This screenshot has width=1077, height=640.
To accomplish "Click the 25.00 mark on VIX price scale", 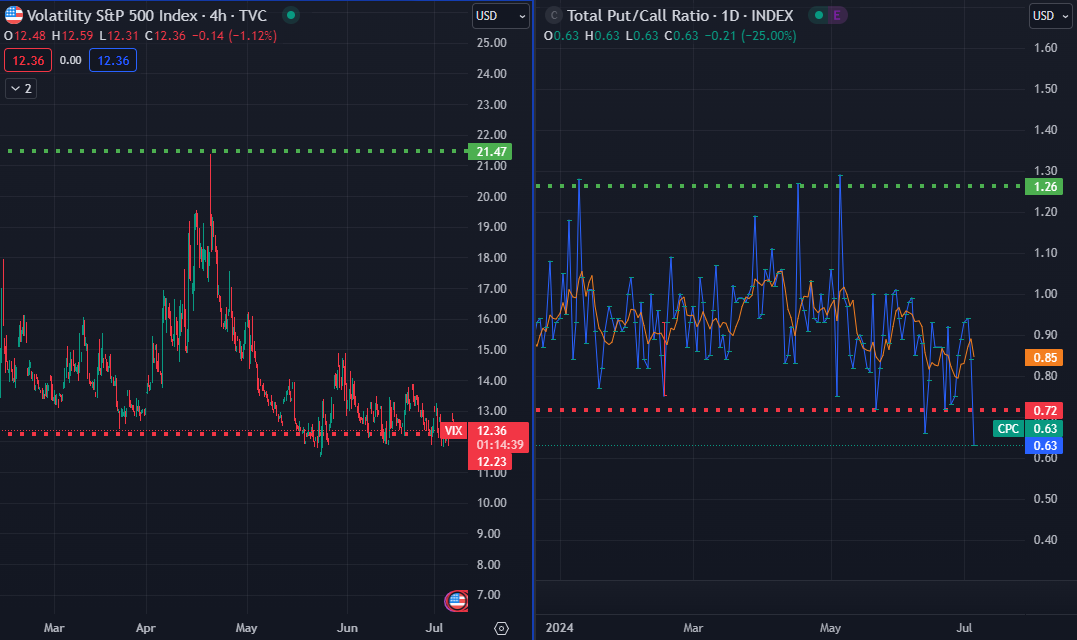I will coord(492,43).
